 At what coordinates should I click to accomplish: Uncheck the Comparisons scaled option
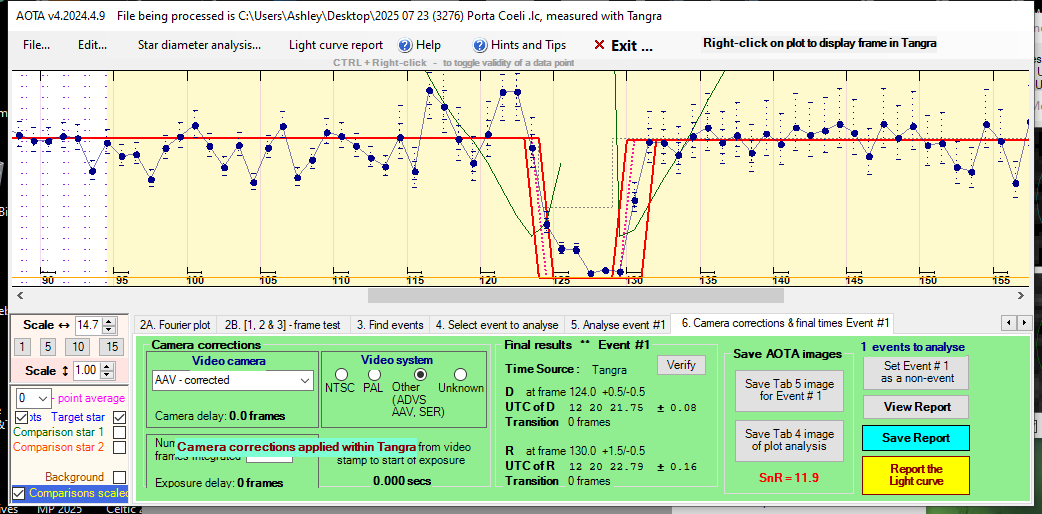coord(20,493)
